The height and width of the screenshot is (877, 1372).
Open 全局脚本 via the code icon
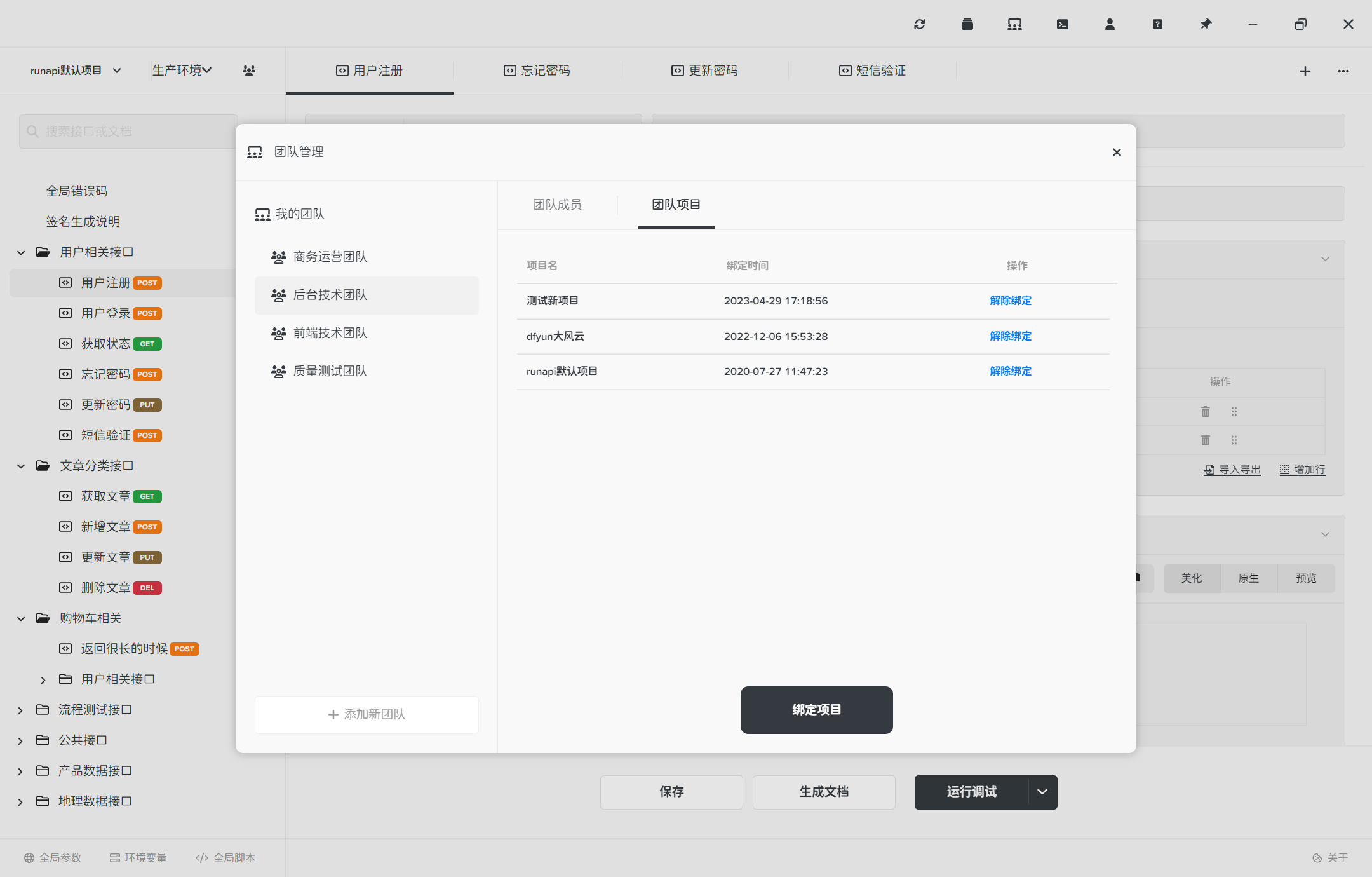tap(225, 857)
